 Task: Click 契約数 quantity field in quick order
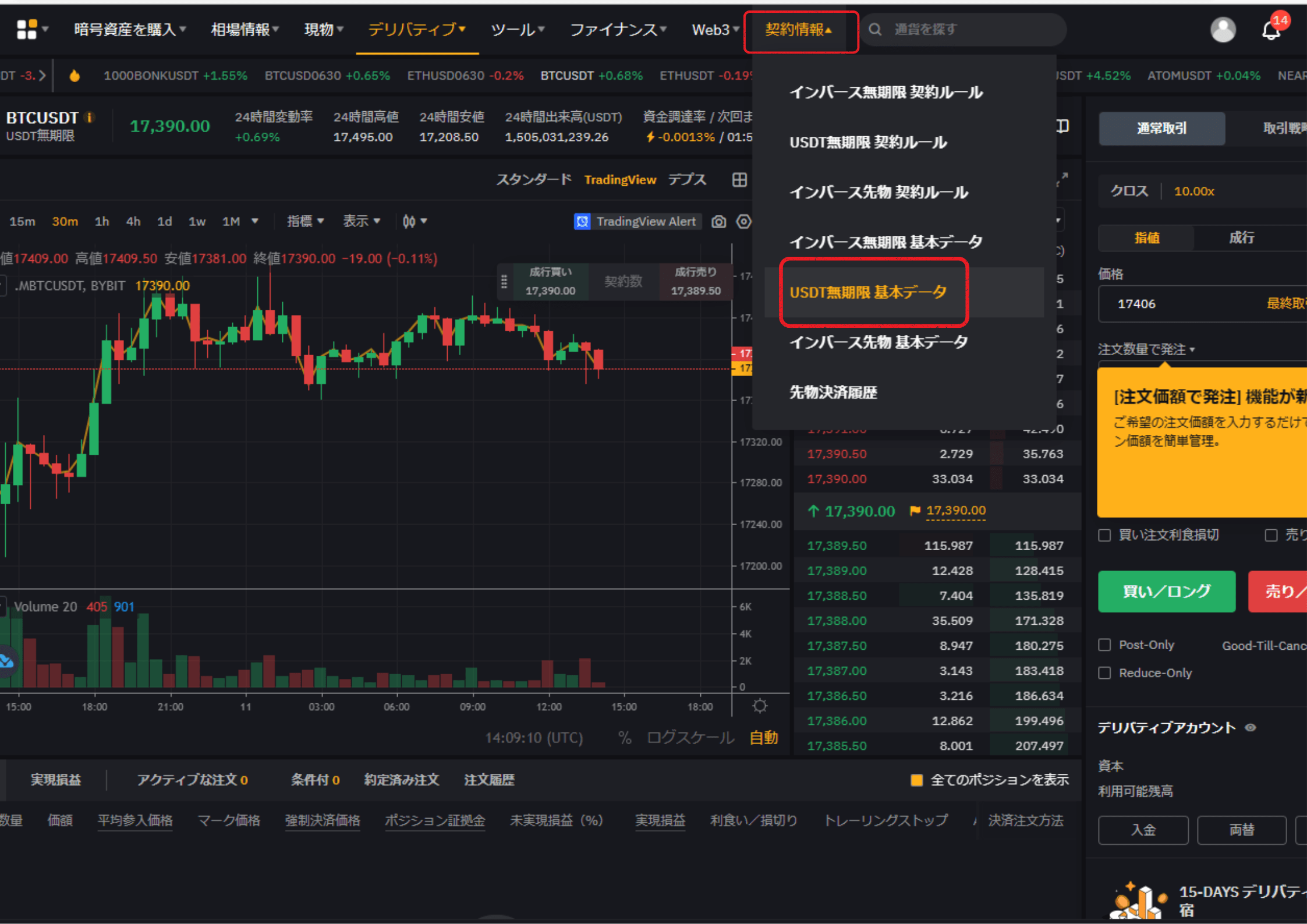(623, 282)
